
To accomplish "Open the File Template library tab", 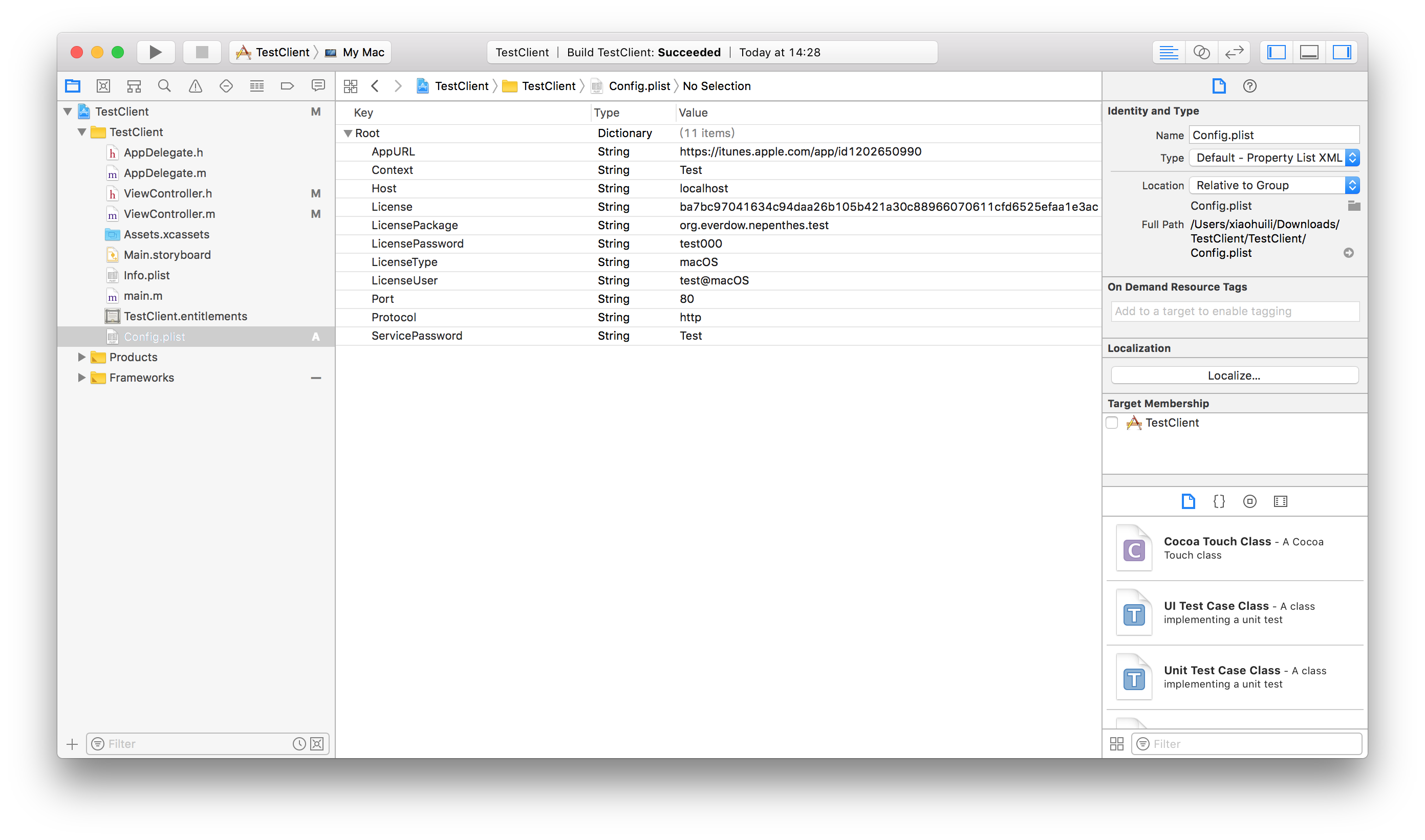I will click(1188, 501).
